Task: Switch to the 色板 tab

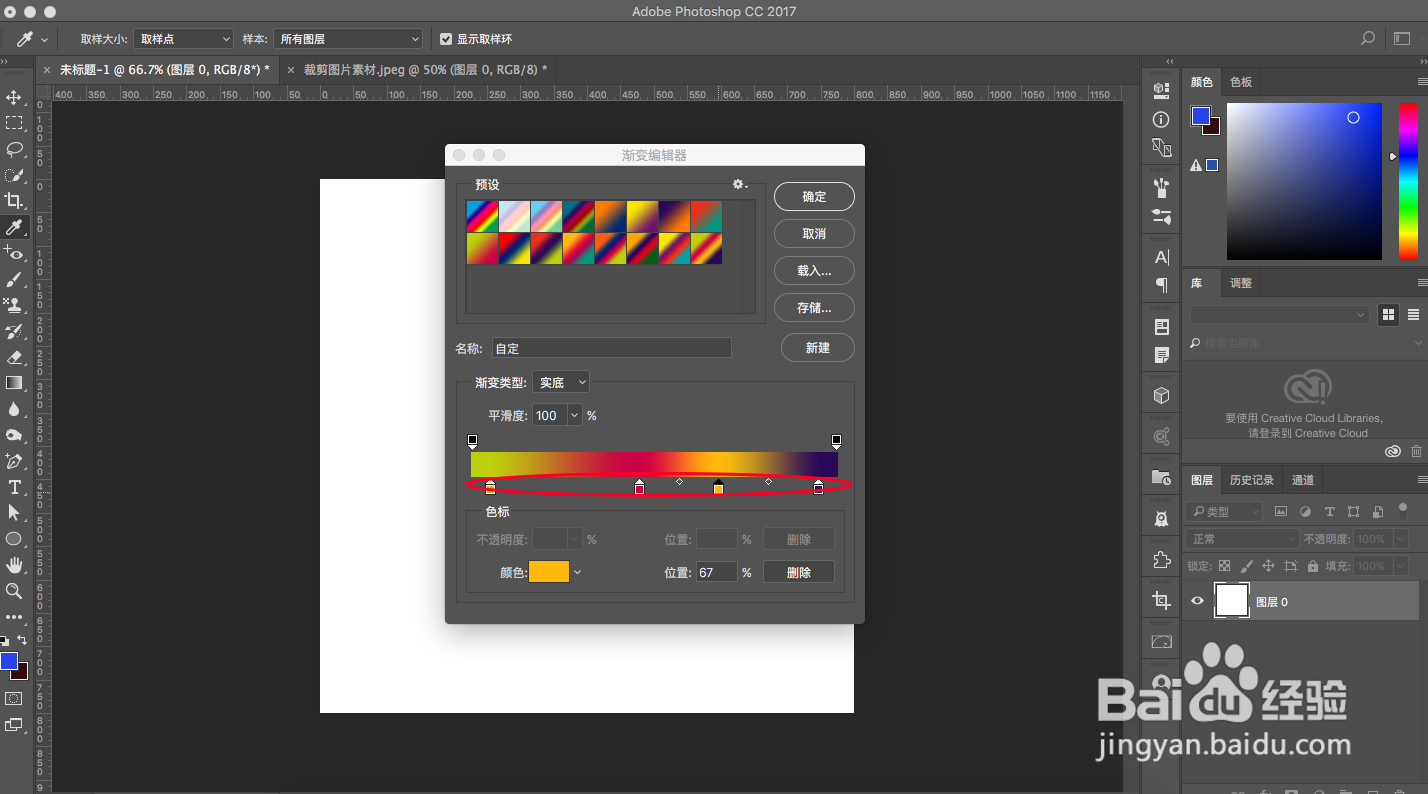Action: click(1241, 82)
